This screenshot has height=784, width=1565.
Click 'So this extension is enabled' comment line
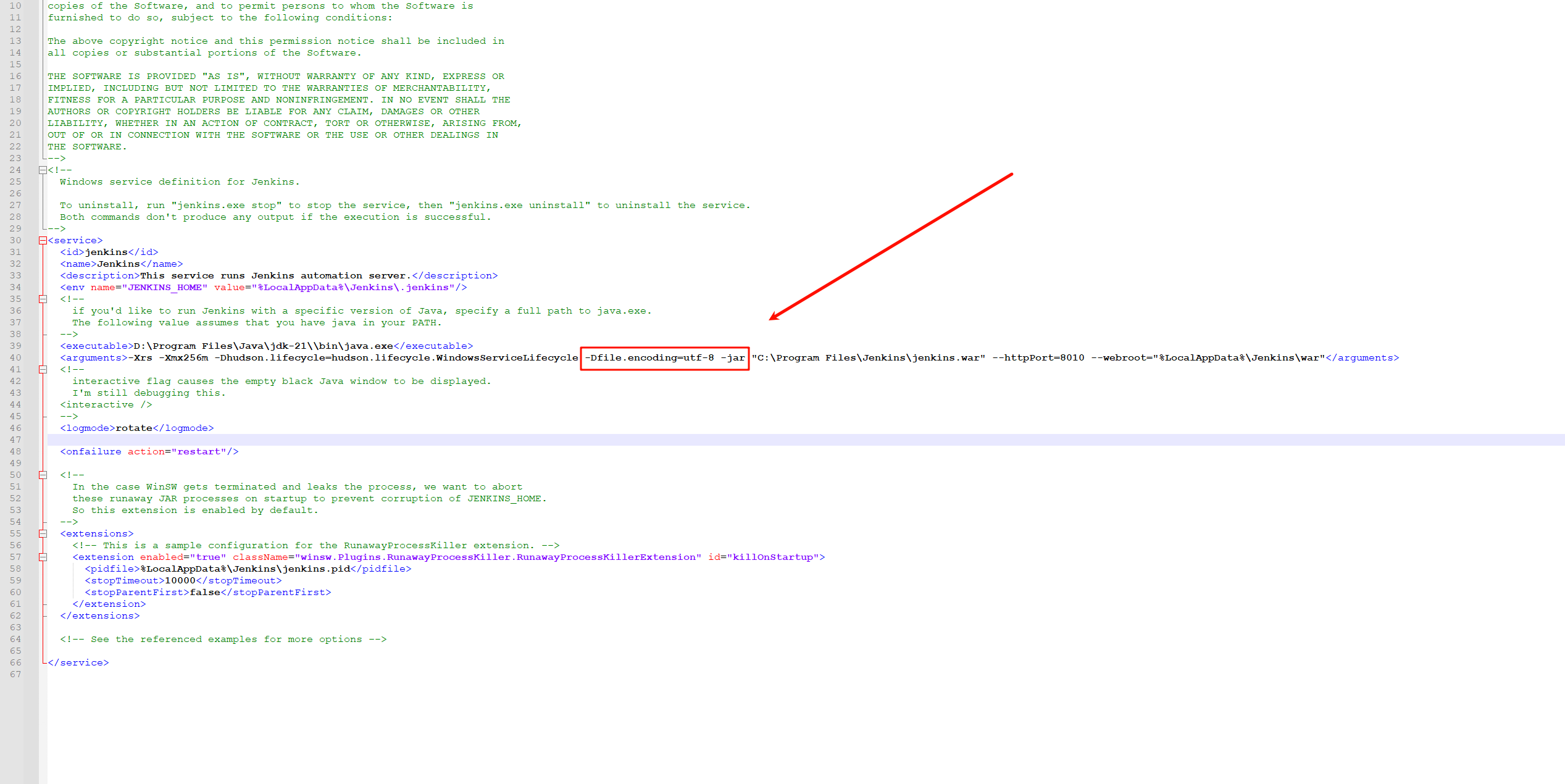[x=195, y=511]
